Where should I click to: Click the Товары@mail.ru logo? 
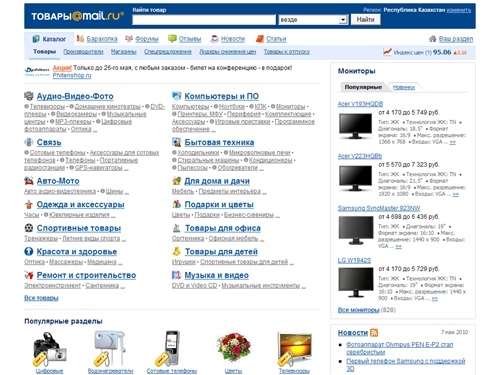(78, 16)
